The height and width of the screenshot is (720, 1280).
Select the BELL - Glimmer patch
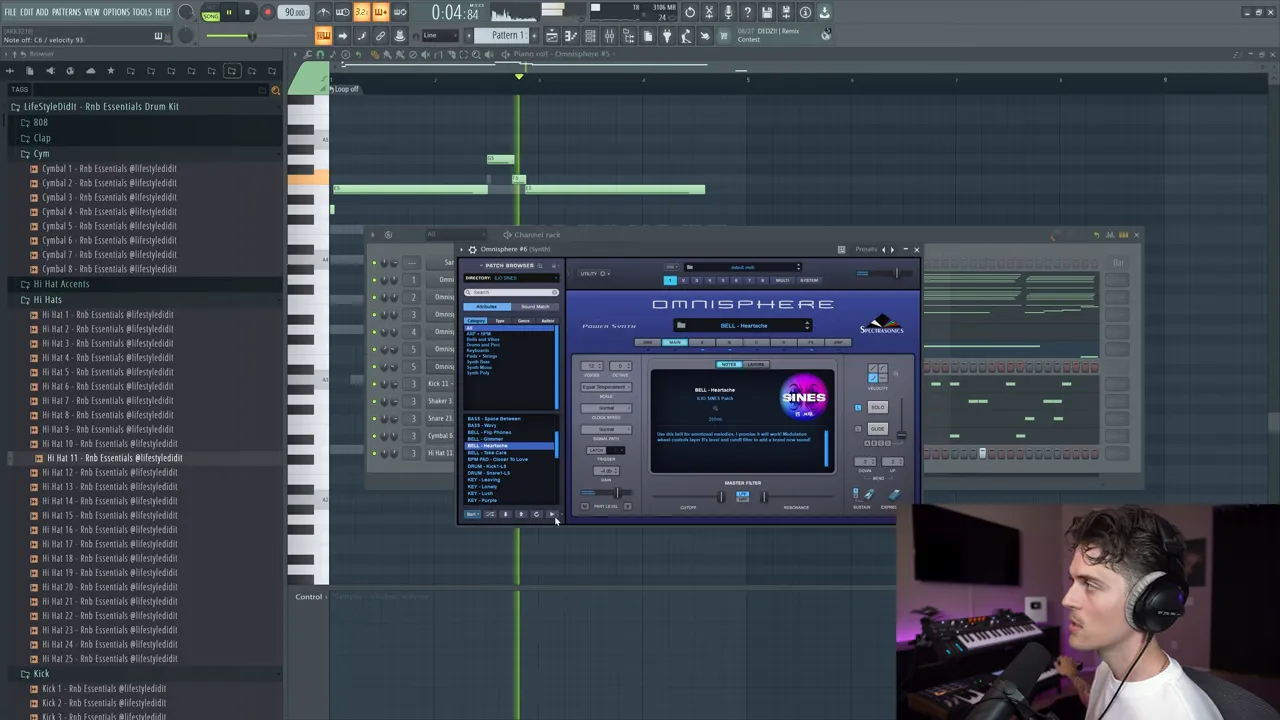[x=486, y=439]
